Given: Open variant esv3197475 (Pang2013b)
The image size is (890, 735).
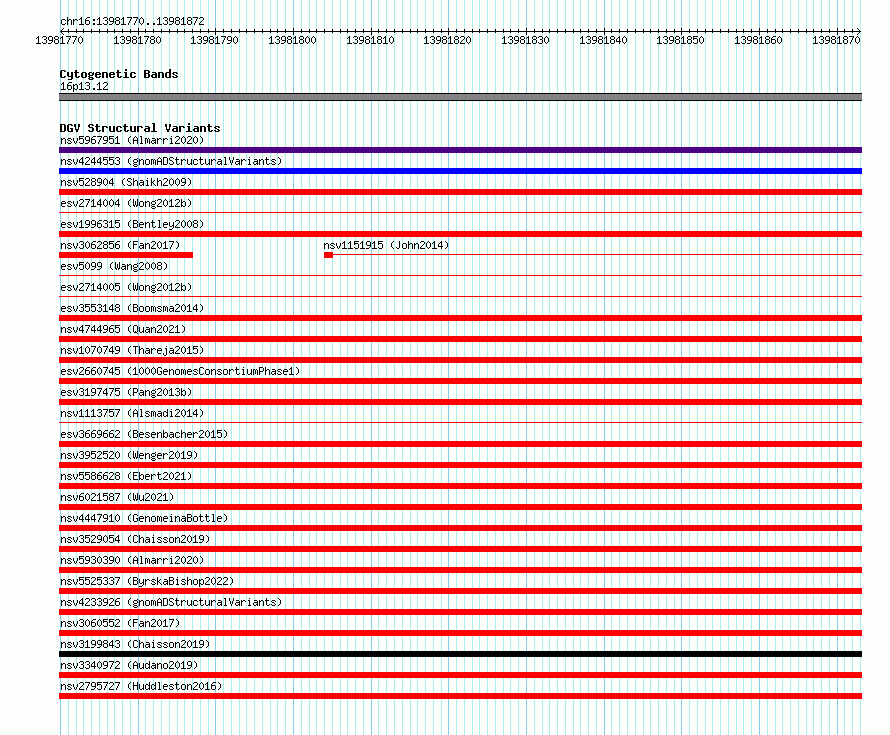Looking at the screenshot, I should (x=126, y=392).
